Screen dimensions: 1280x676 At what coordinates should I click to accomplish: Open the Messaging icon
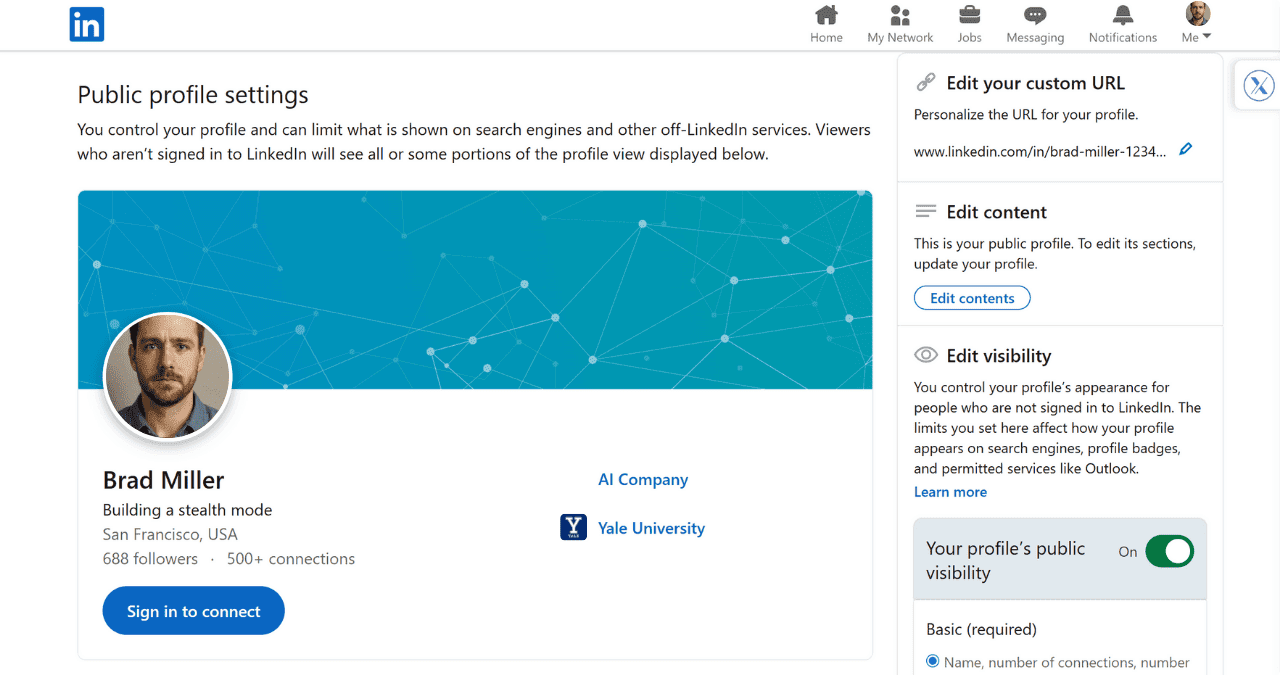tap(1034, 17)
